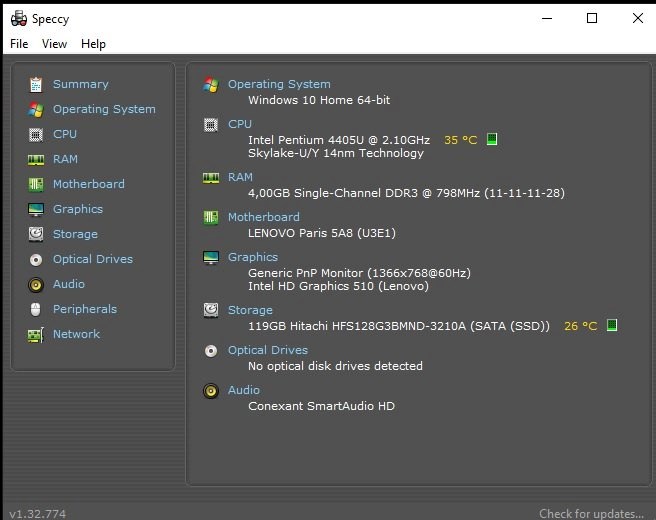Click the Windows flag icon beside sidebar Operating System

point(36,110)
